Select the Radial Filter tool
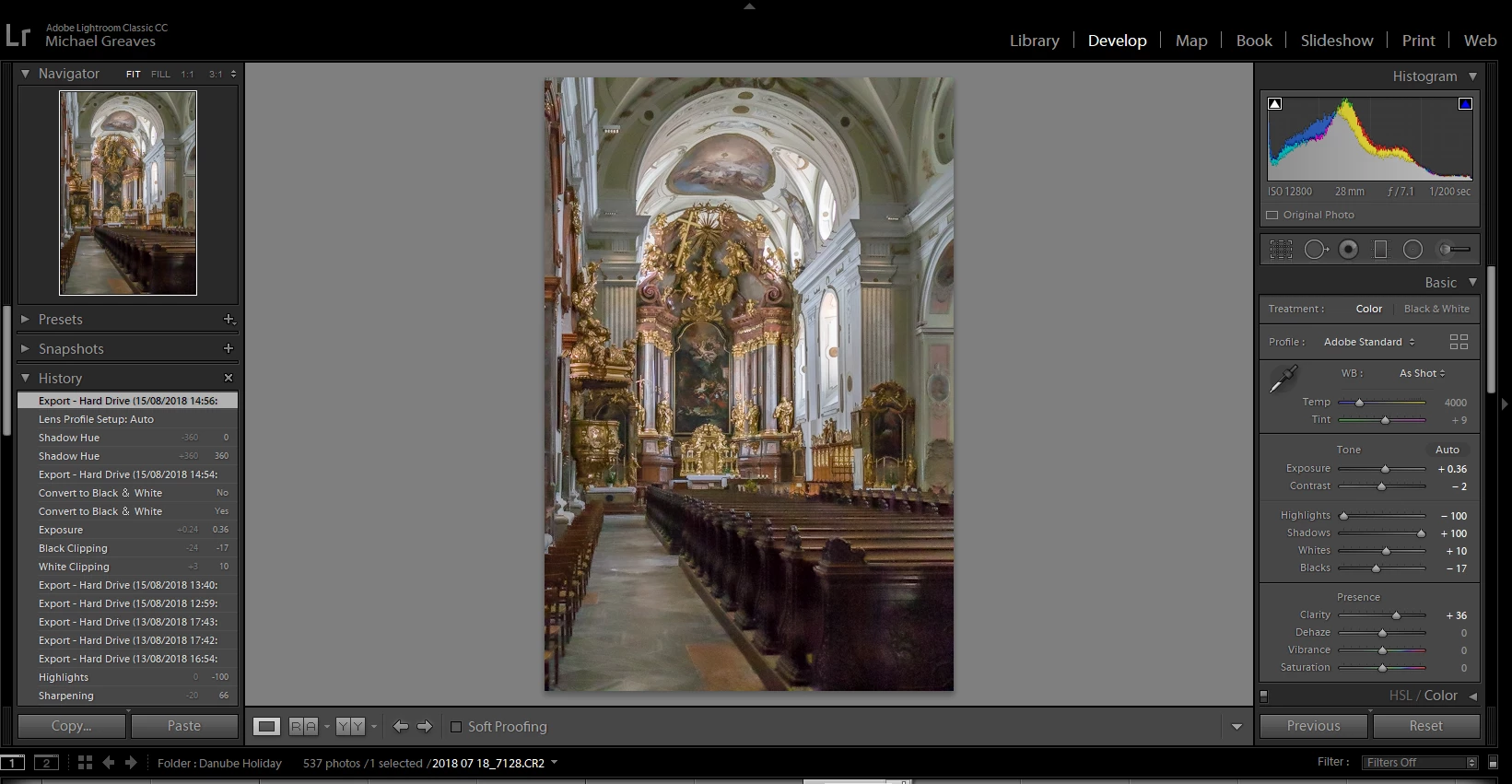Image resolution: width=1512 pixels, height=784 pixels. coord(1412,249)
